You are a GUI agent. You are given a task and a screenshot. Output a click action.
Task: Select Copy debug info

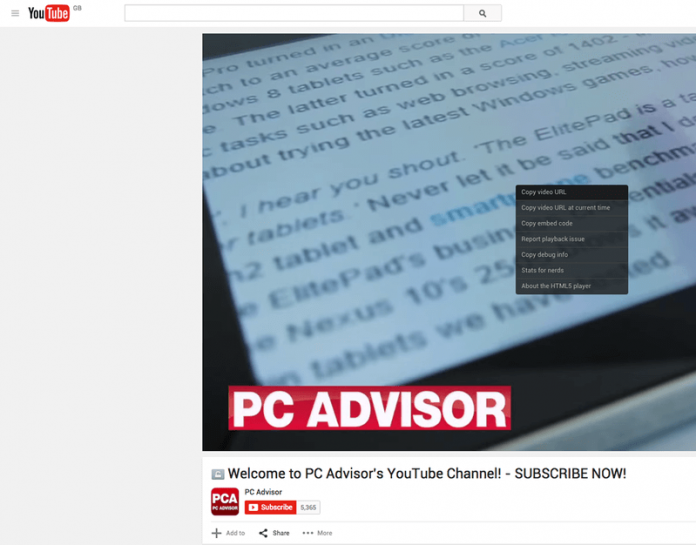(572, 255)
